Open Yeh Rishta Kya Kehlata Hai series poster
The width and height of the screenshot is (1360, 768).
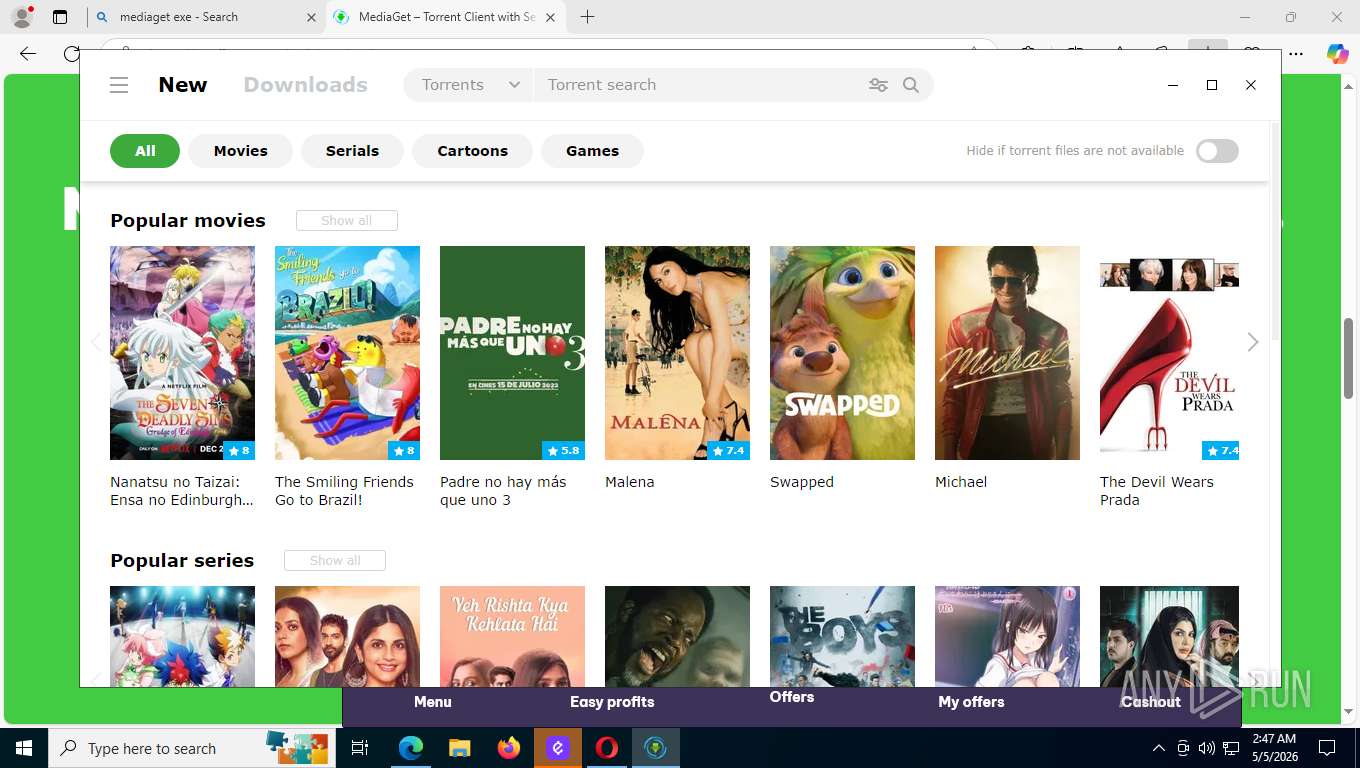pyautogui.click(x=512, y=636)
